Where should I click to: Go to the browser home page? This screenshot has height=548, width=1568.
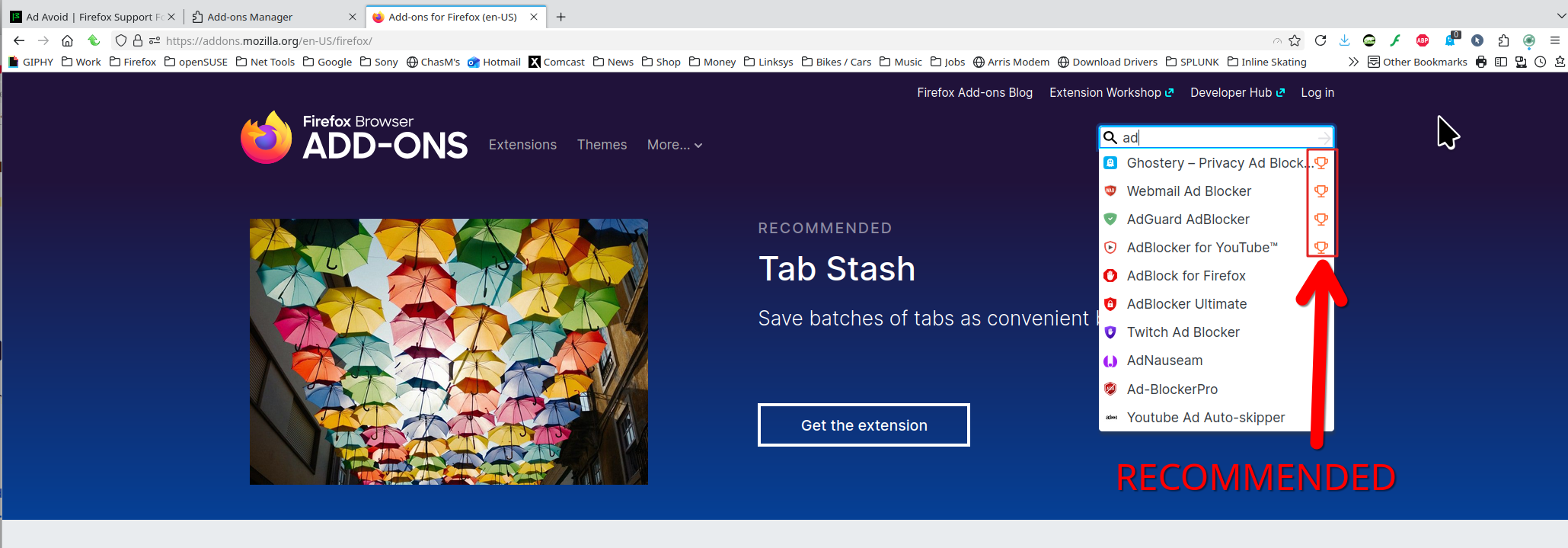click(68, 40)
